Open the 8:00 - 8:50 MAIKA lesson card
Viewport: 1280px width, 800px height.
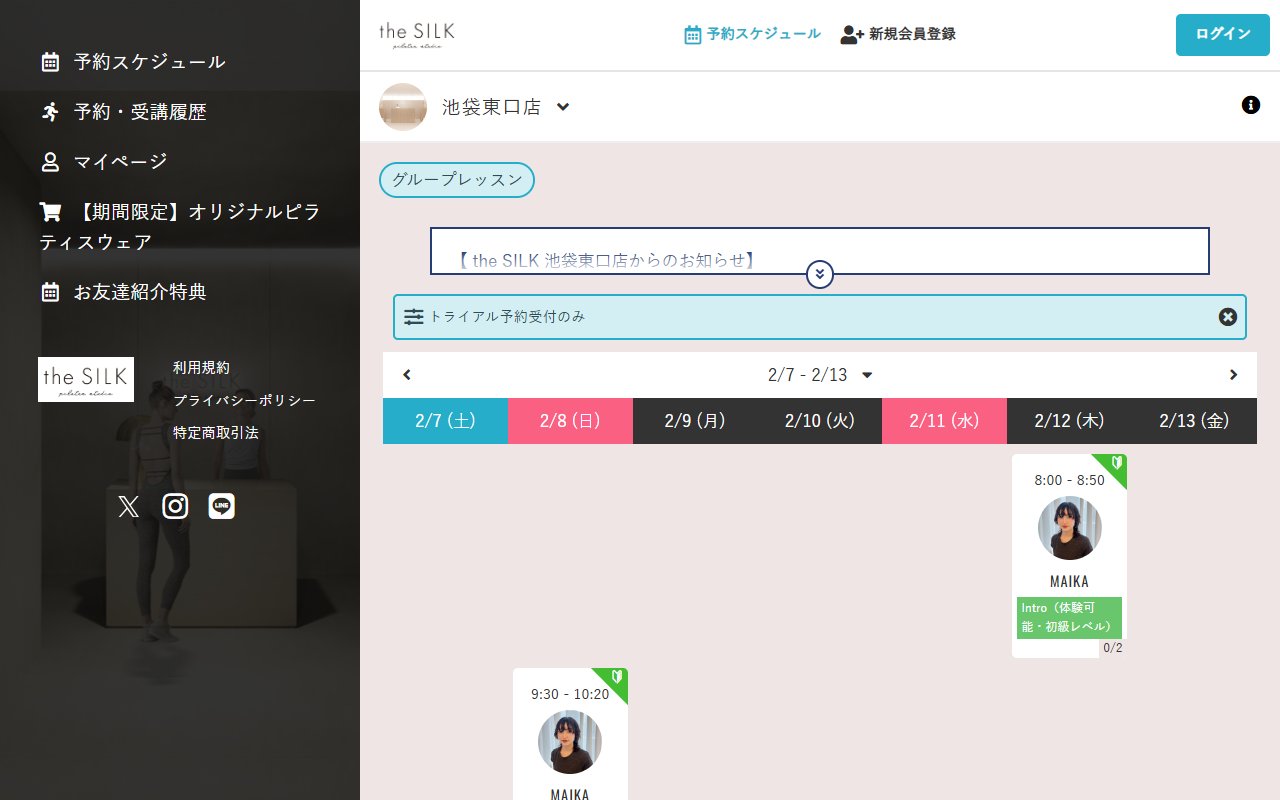pyautogui.click(x=1069, y=555)
